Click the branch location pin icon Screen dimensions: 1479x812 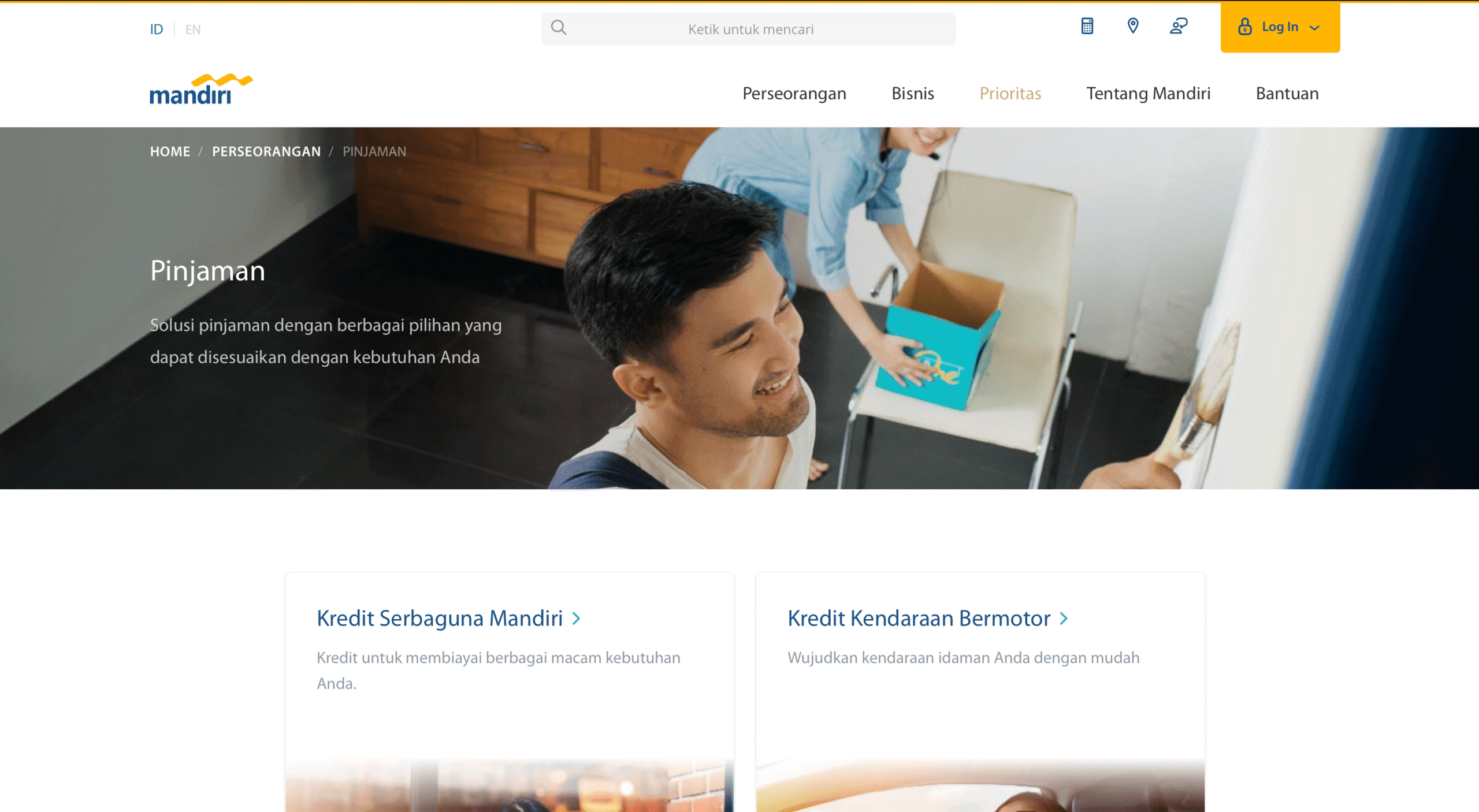pos(1133,26)
